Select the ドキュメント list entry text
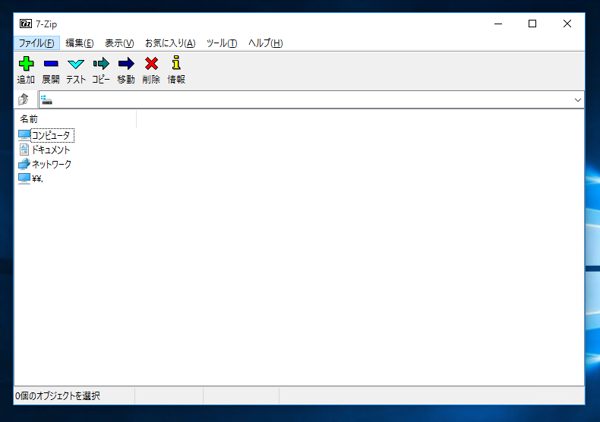600x422 pixels. tap(51, 150)
